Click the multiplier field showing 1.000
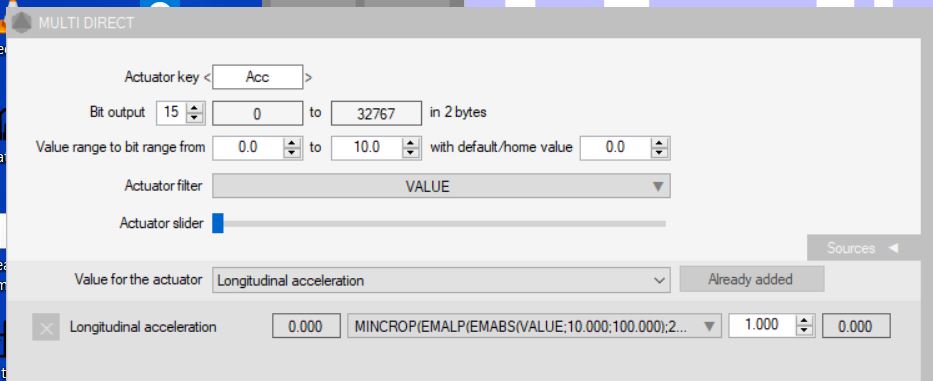The height and width of the screenshot is (381, 933). (762, 325)
